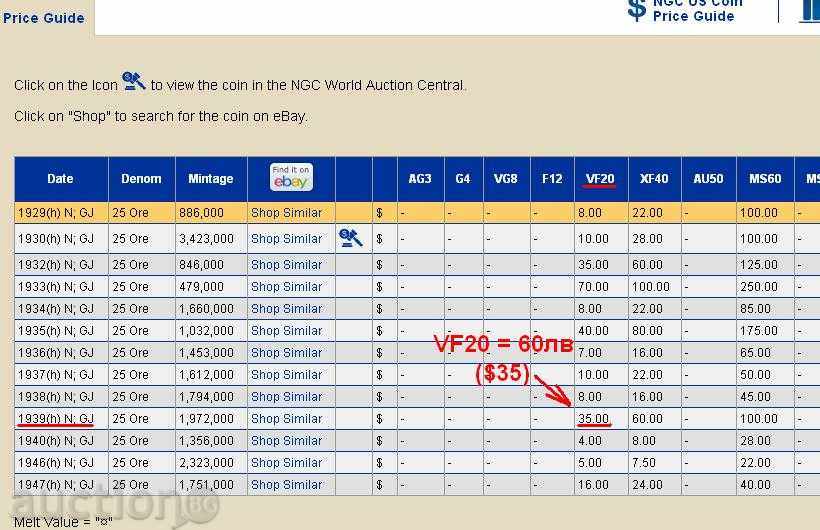Click the VF20 column header
The height and width of the screenshot is (530, 820).
point(600,179)
